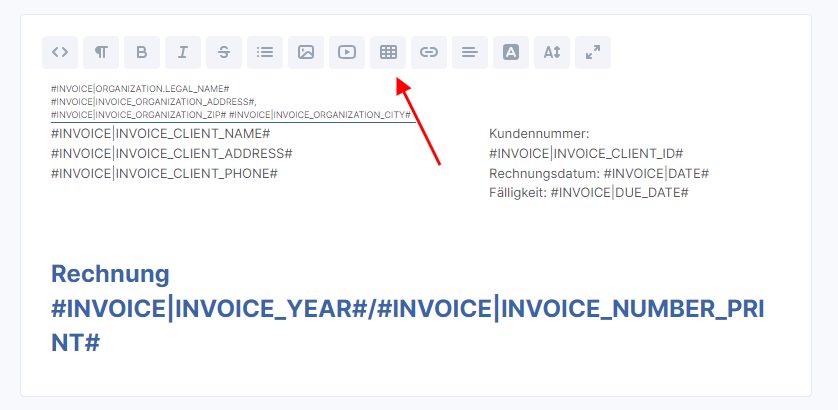
Task: Open text alignment options
Action: tap(470, 52)
